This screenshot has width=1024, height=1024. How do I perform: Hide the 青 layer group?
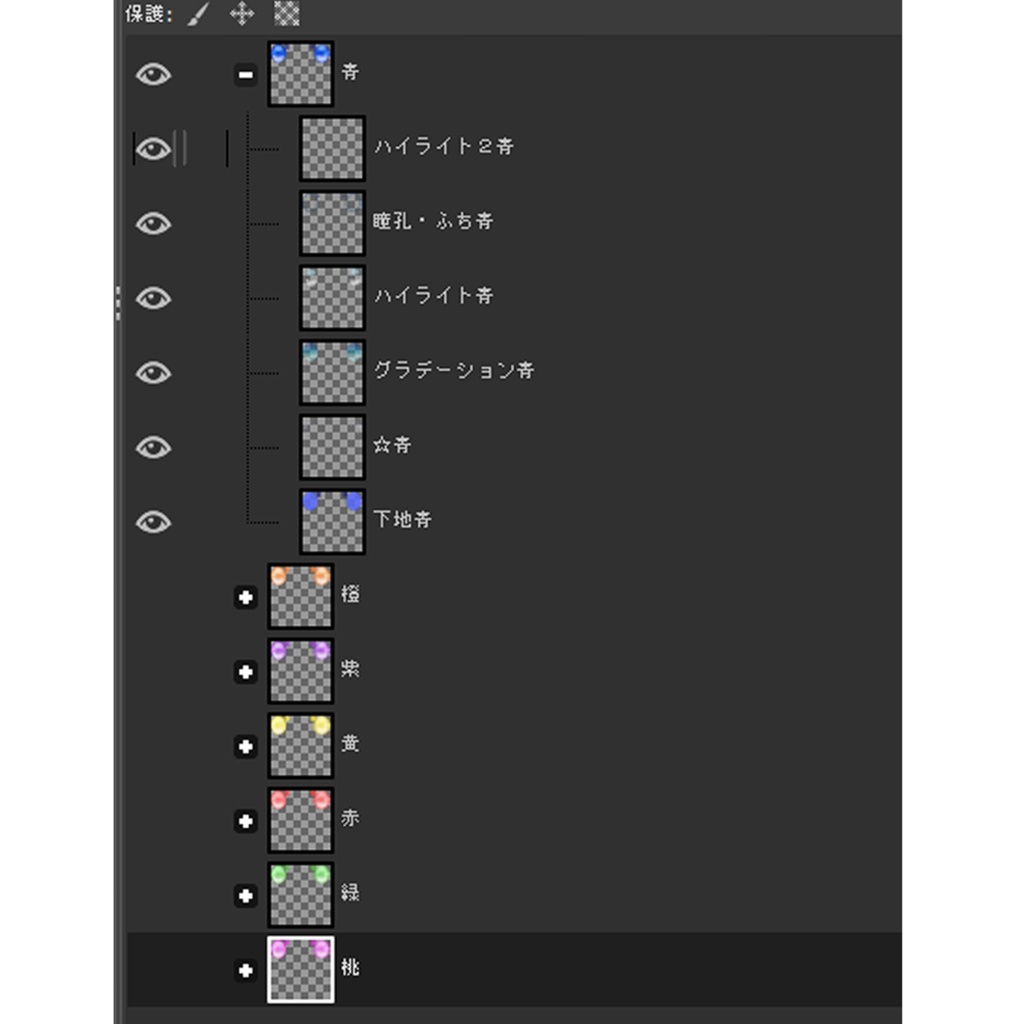[153, 74]
